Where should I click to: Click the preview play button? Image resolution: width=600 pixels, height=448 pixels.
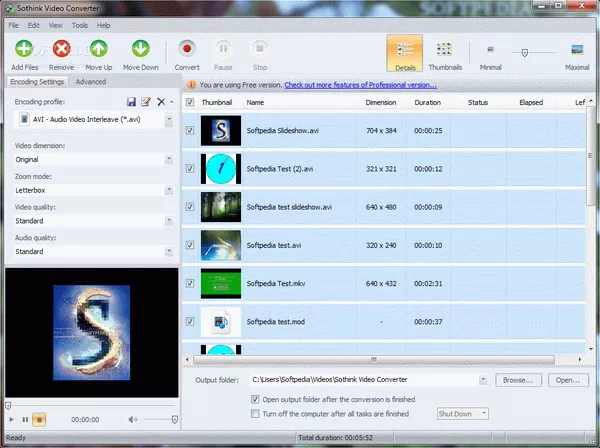tap(11, 420)
